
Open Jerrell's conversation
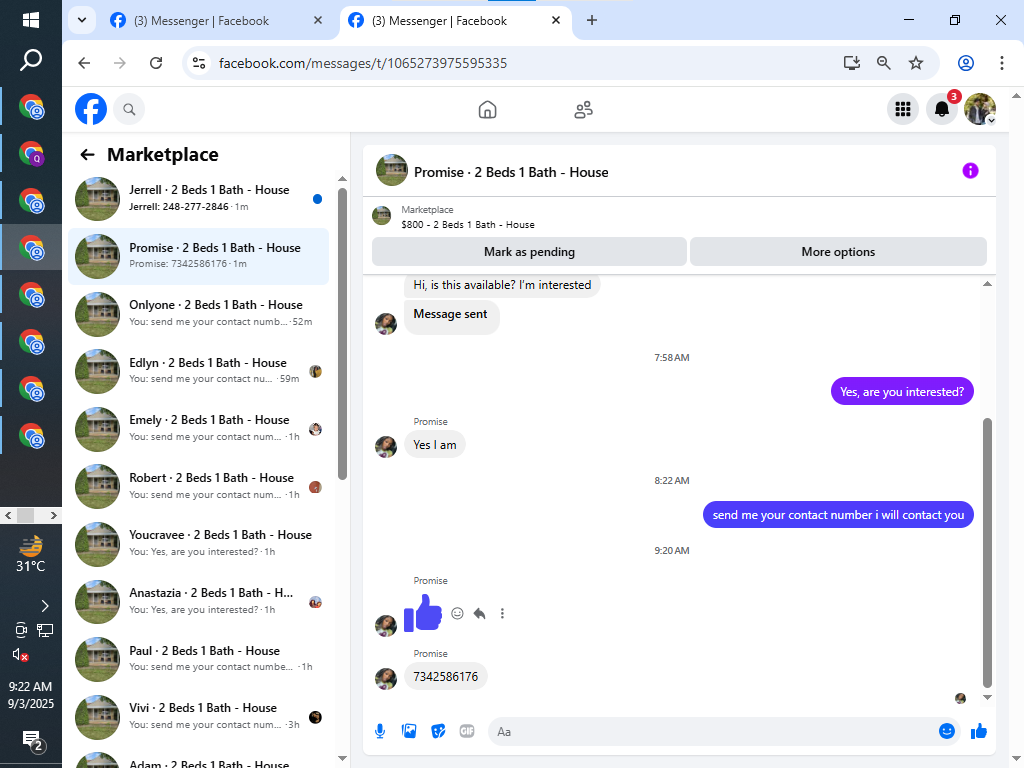199,198
